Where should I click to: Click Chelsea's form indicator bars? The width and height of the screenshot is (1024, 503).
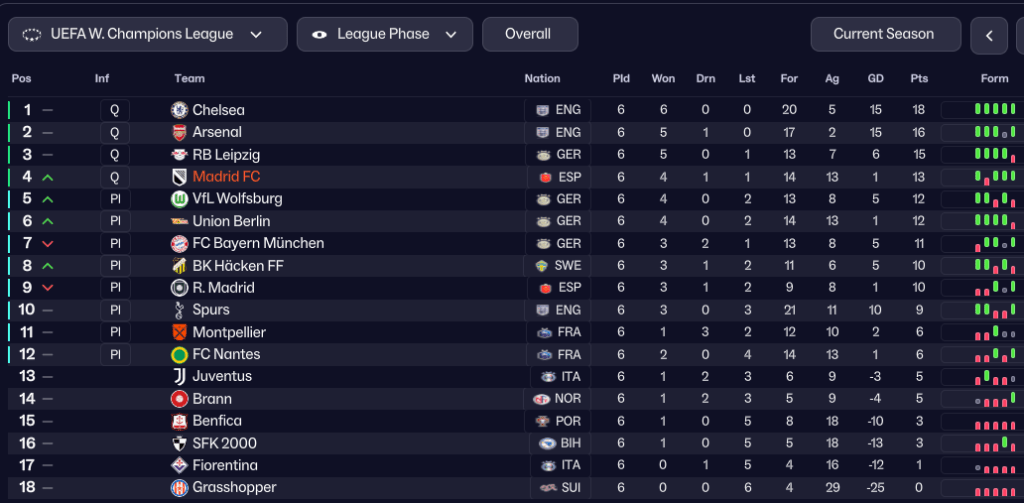(993, 110)
